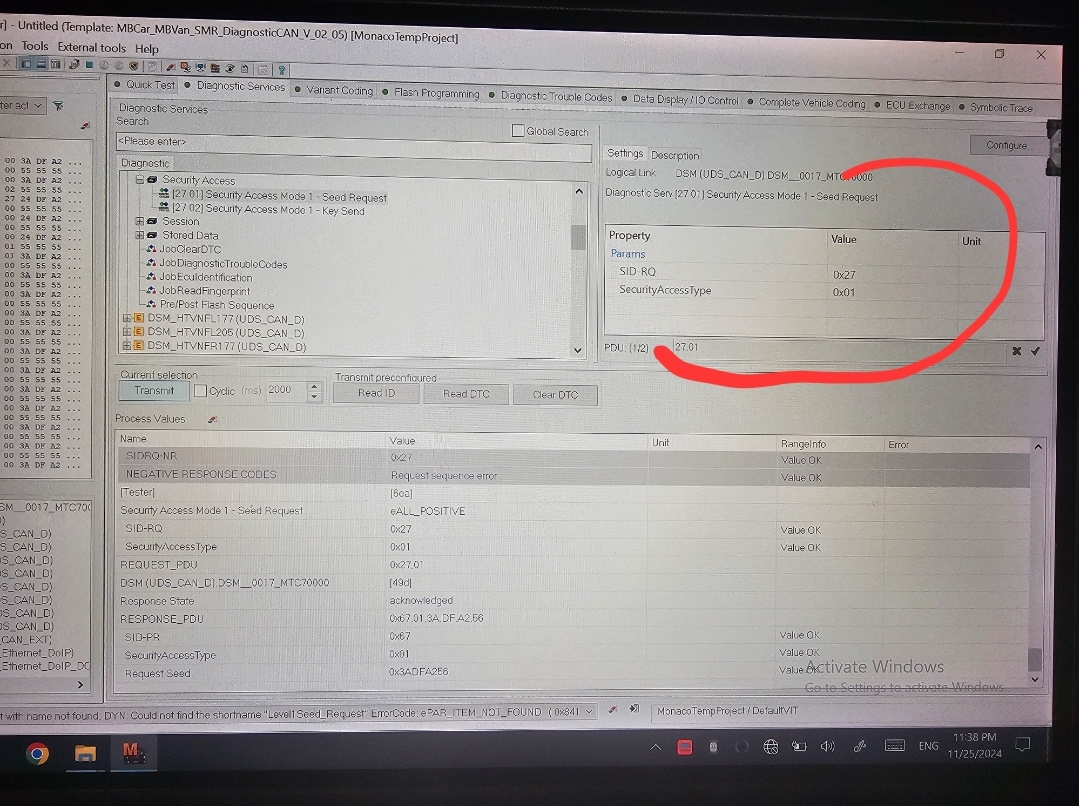This screenshot has width=1079, height=806.
Task: Click the Monaco app icon in taskbar
Action: pyautogui.click(x=132, y=753)
